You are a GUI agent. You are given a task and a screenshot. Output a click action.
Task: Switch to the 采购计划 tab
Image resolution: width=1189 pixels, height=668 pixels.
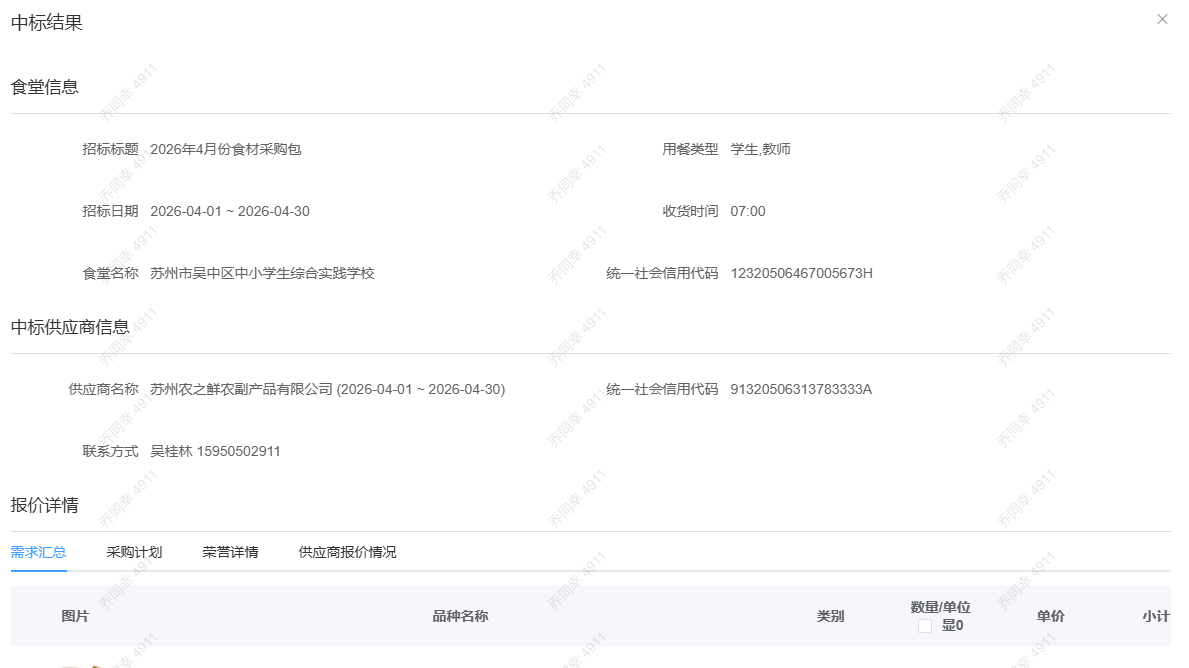(133, 551)
